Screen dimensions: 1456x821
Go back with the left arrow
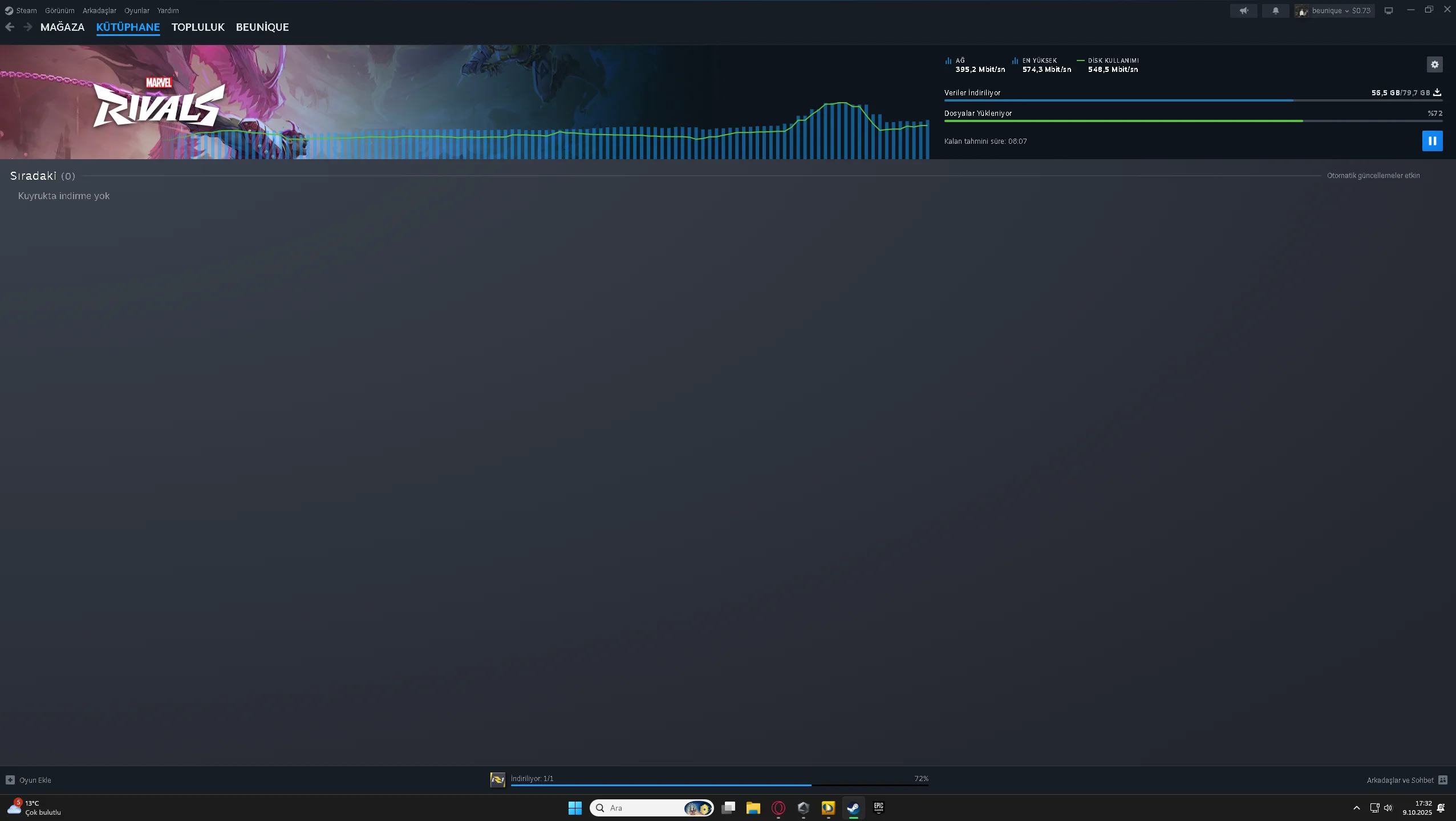(10, 27)
